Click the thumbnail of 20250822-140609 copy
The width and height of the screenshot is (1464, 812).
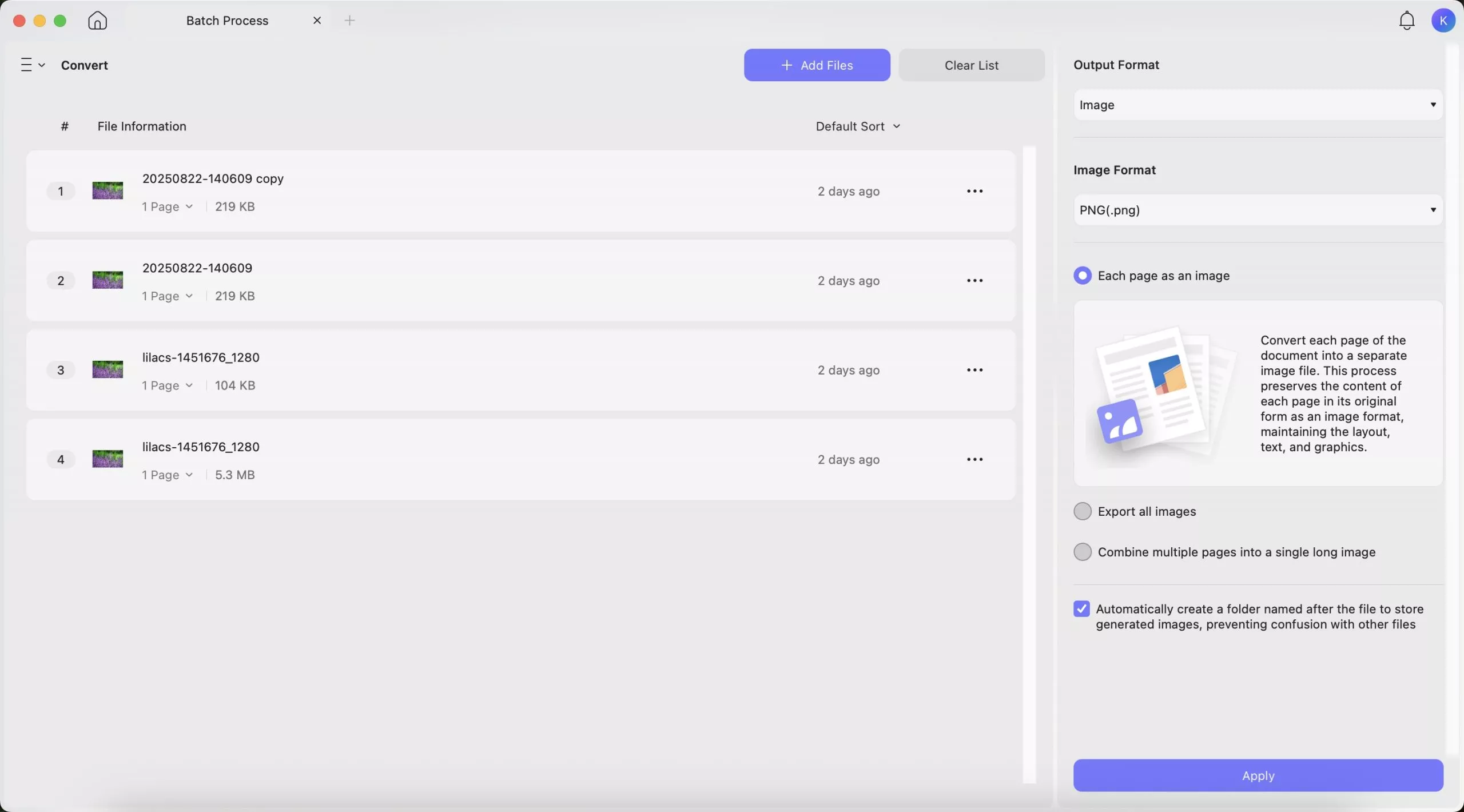(x=107, y=191)
